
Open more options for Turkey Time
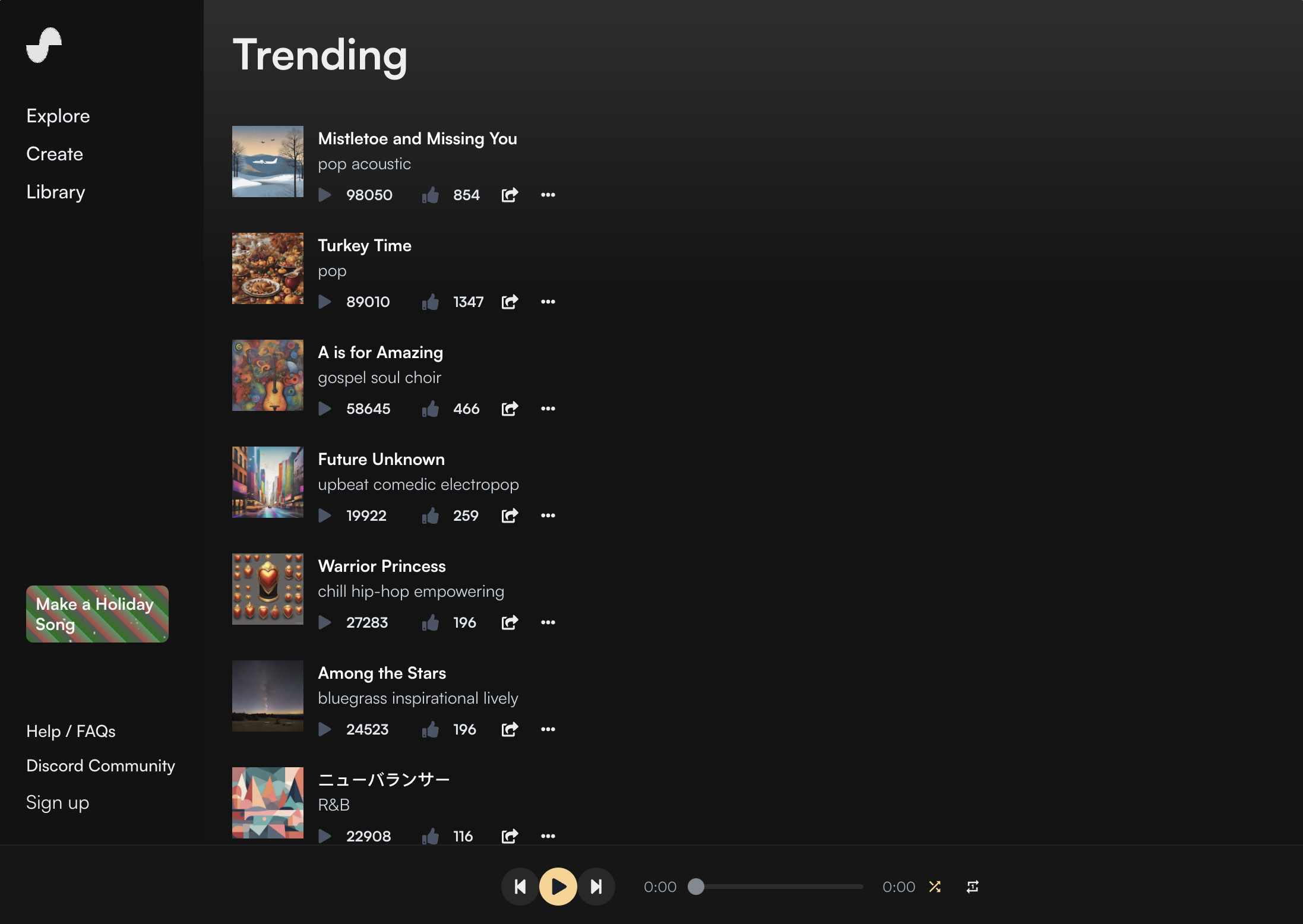tap(548, 302)
